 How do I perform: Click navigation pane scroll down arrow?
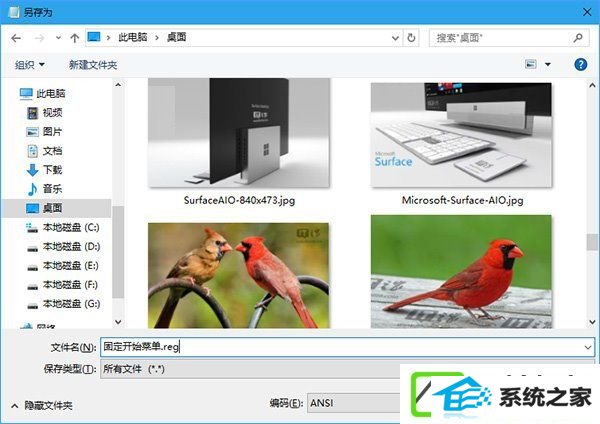(118, 322)
